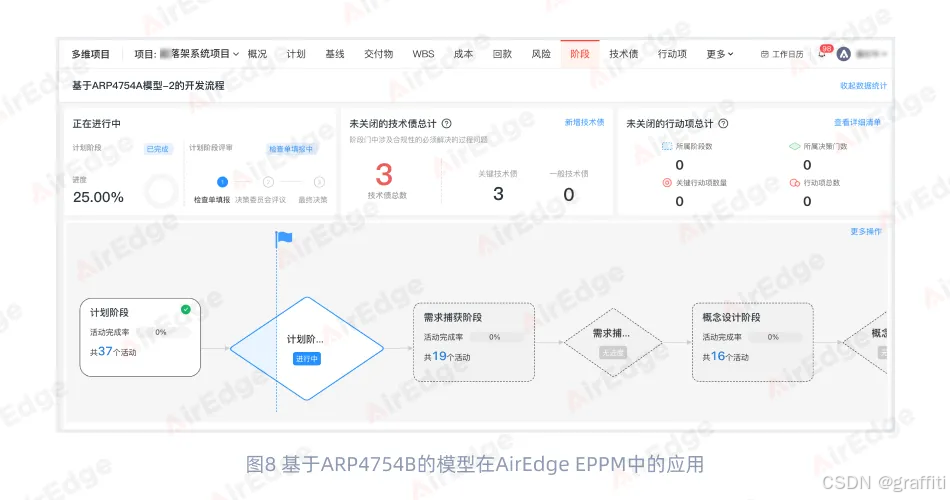
Task: Click the 概念设计阶段 activity completion bar
Action: (774, 337)
